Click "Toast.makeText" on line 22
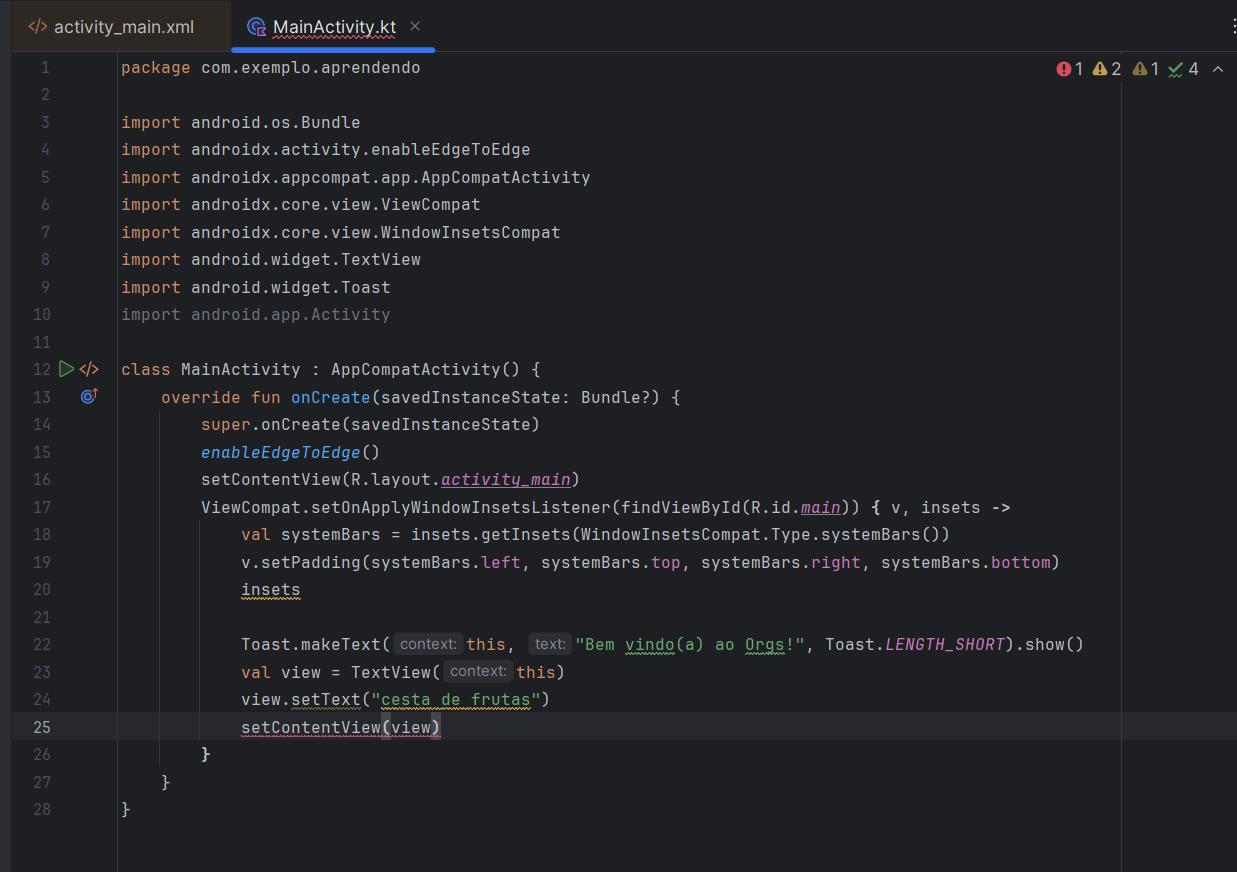Viewport: 1237px width, 872px height. 311,644
